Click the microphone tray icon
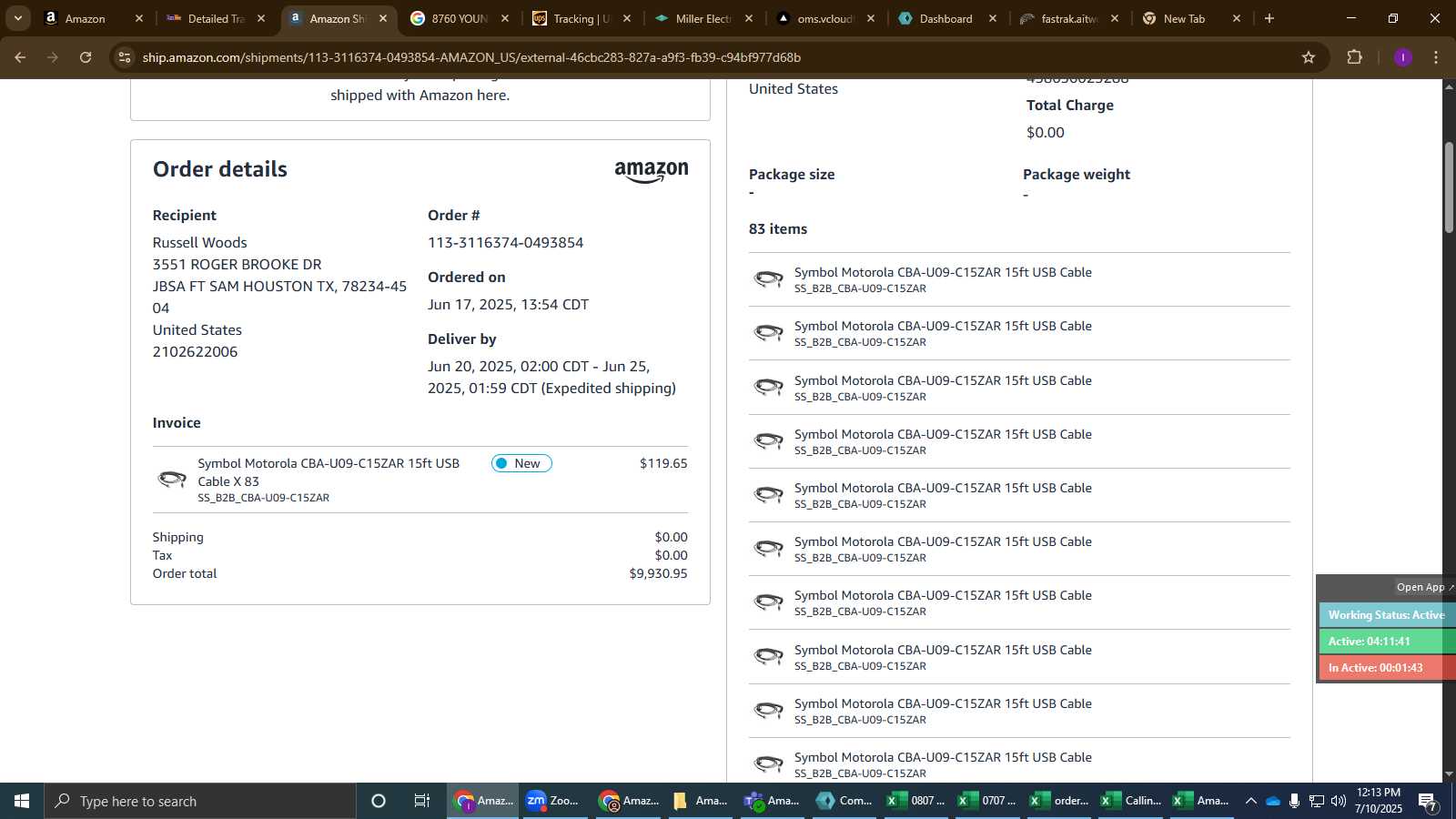The width and height of the screenshot is (1456, 819). pyautogui.click(x=1294, y=801)
